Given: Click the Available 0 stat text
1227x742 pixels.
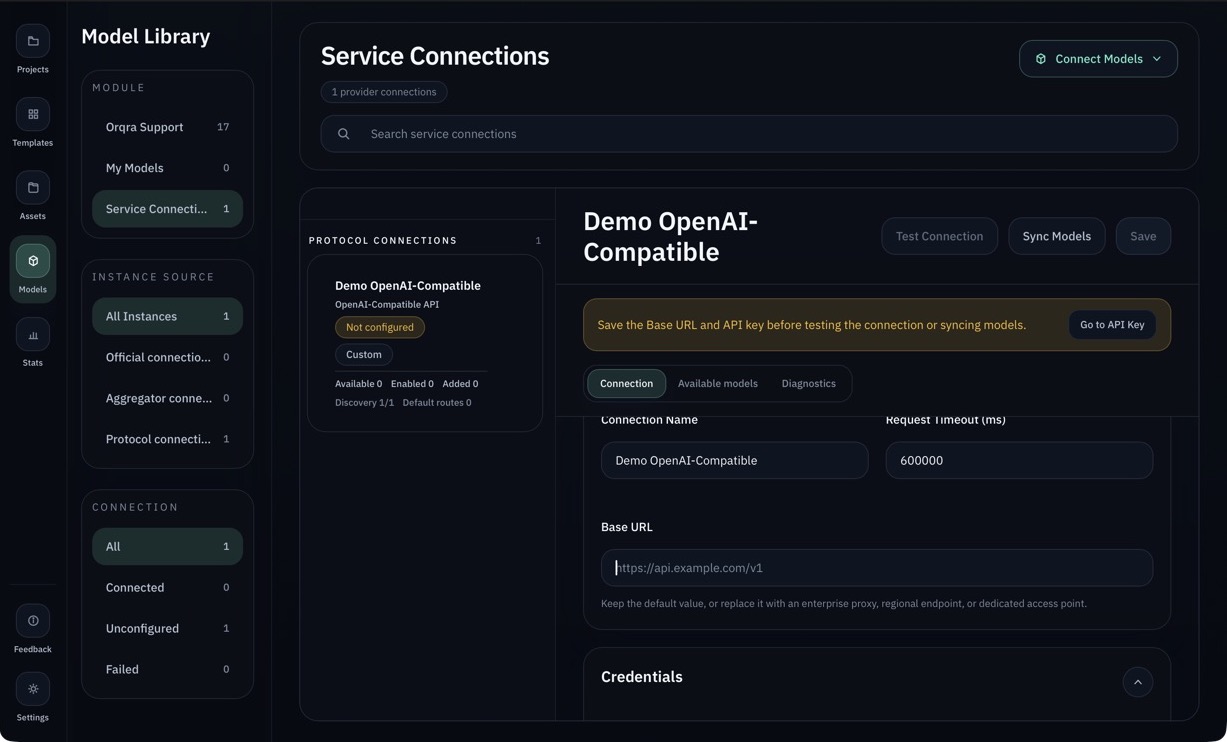Looking at the screenshot, I should coord(358,384).
